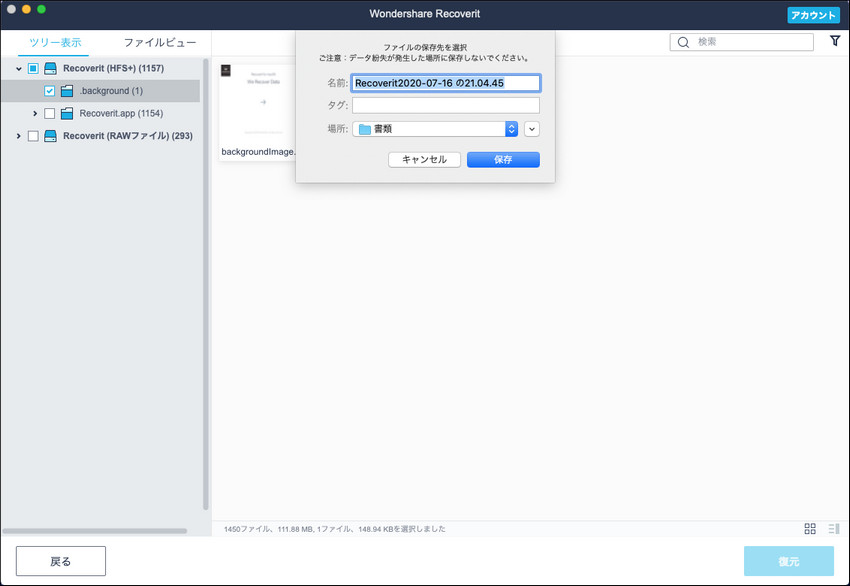The height and width of the screenshot is (586, 850).
Task: Switch to grid view icon
Action: 810,529
